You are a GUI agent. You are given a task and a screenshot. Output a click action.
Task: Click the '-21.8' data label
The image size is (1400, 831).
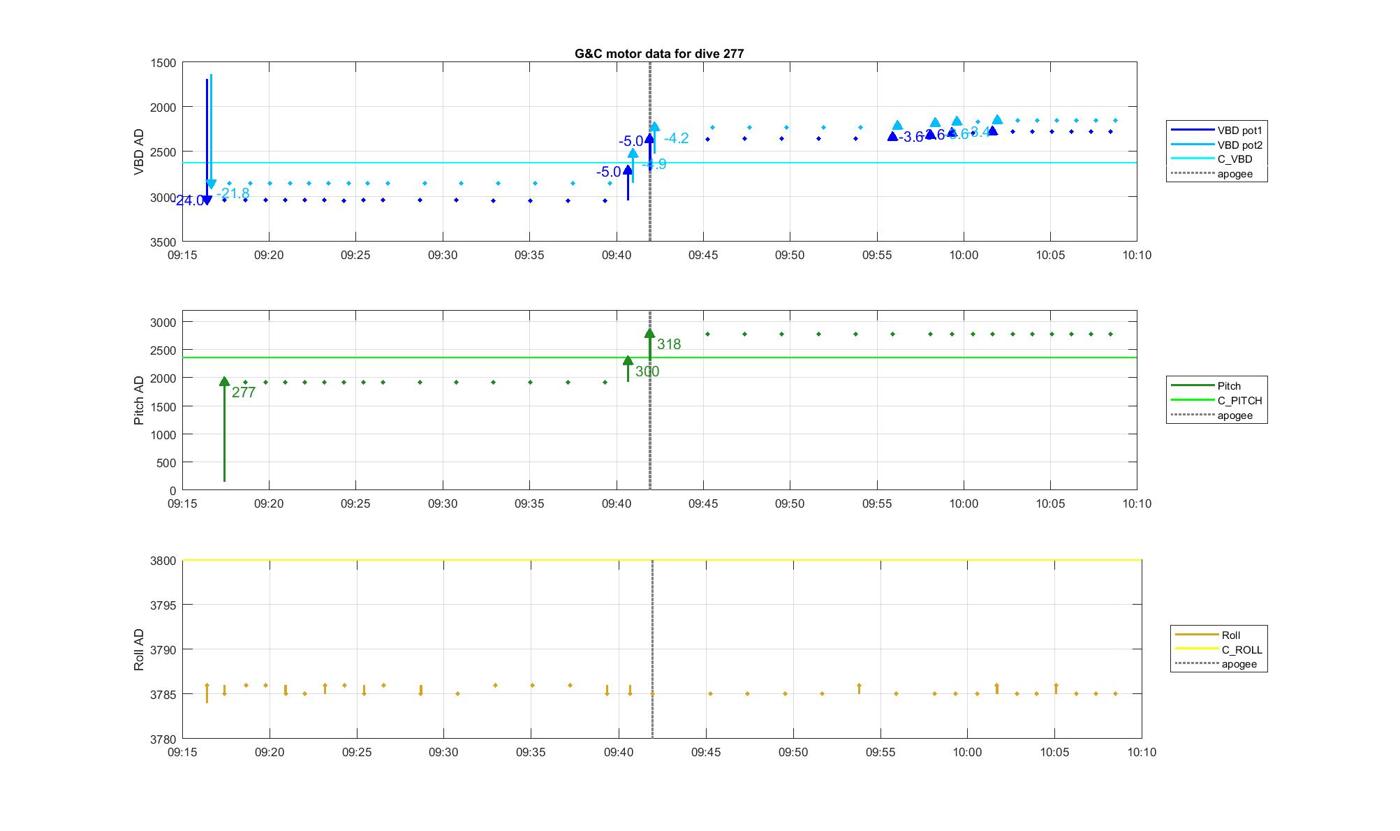(233, 194)
